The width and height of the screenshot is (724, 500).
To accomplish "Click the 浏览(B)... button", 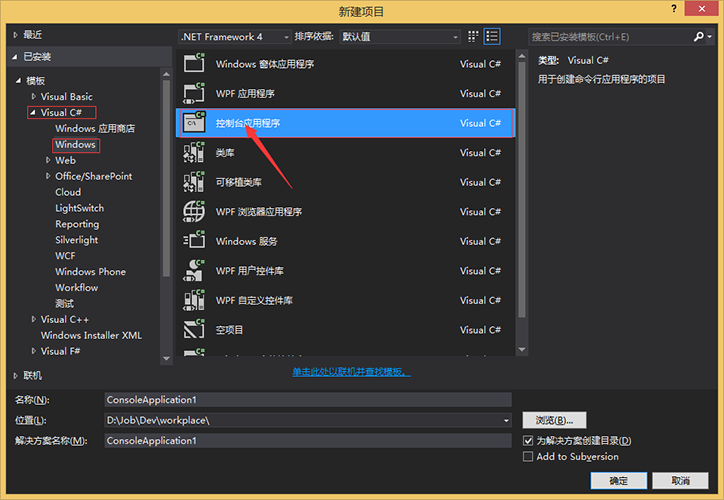I will coord(554,420).
